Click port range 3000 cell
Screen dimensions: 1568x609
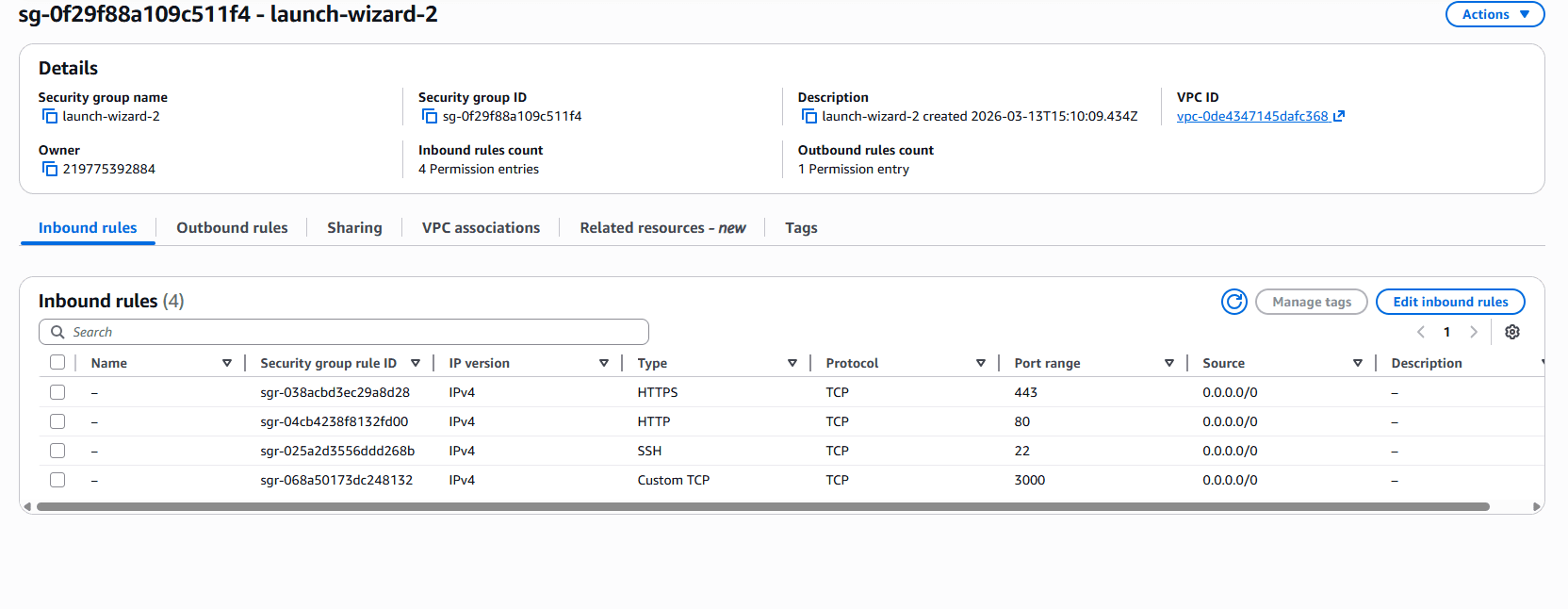coord(1030,480)
